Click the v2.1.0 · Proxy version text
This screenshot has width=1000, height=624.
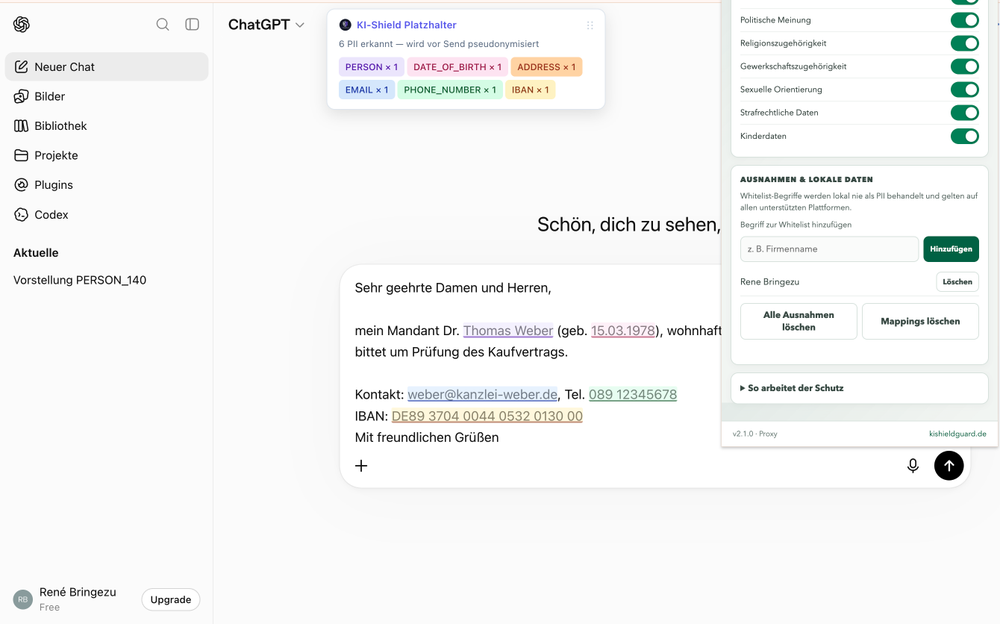click(754, 434)
